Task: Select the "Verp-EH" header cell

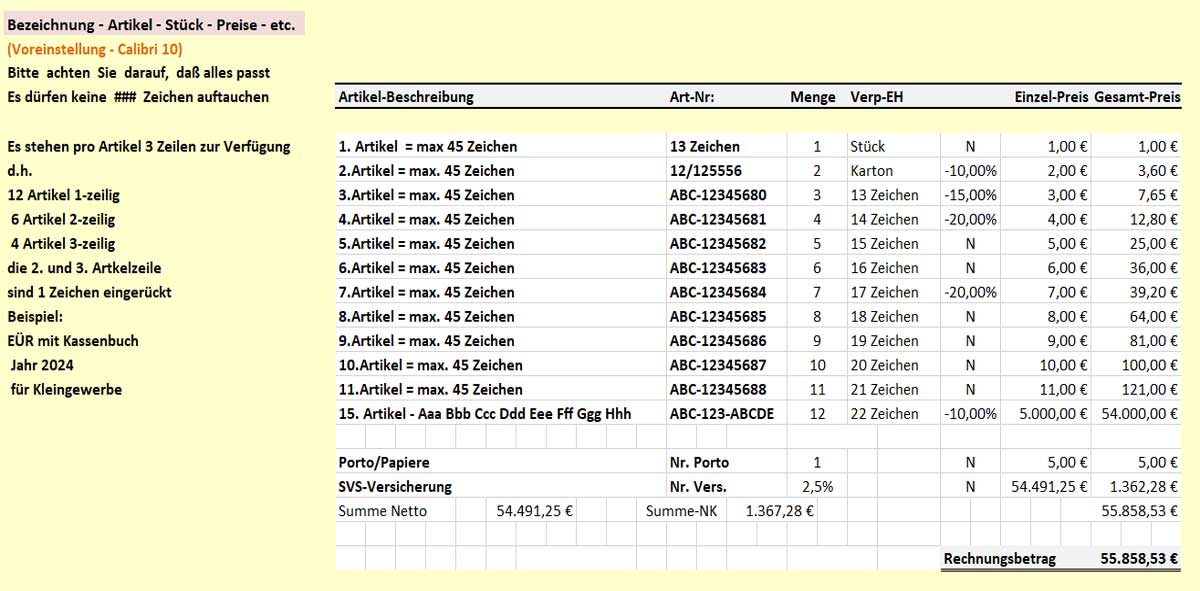Action: tap(877, 97)
